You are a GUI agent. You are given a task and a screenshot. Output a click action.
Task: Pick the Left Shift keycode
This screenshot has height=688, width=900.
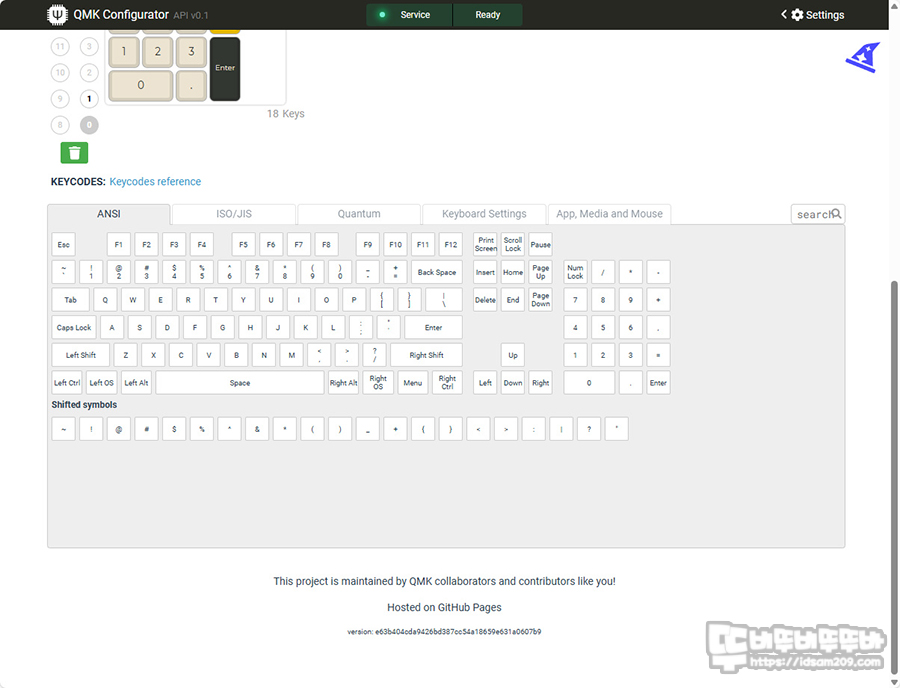pos(80,355)
